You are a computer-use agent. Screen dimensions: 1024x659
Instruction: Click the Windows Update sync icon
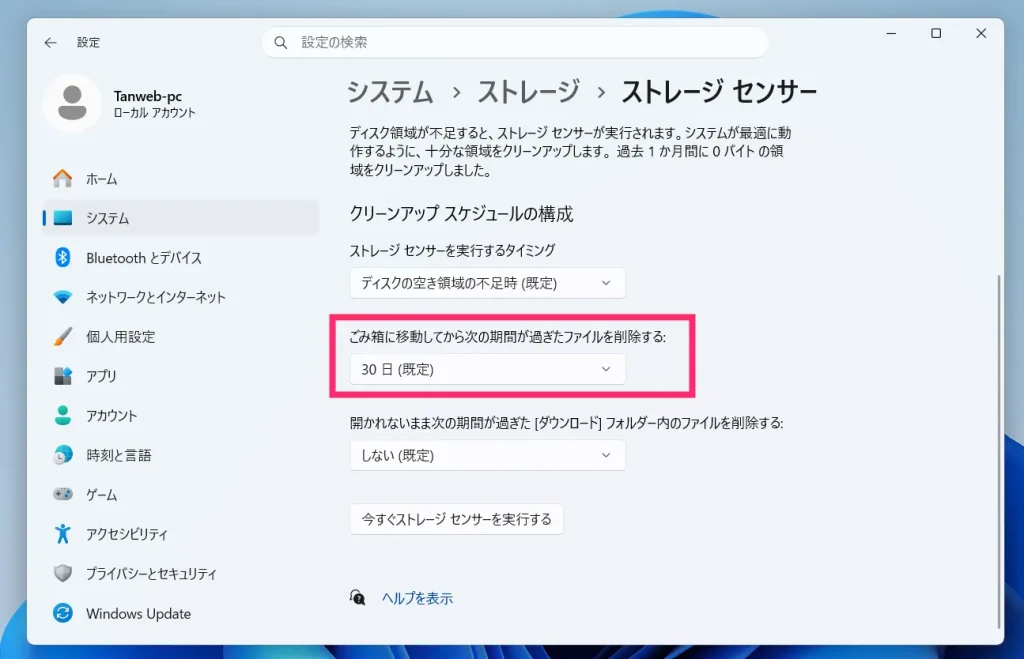63,613
